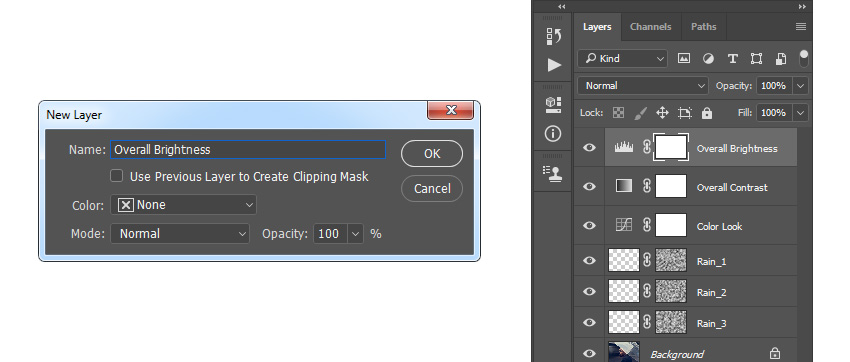Viewport: 850px width, 362px height.
Task: Lock artboard nesting icon
Action: [x=685, y=113]
